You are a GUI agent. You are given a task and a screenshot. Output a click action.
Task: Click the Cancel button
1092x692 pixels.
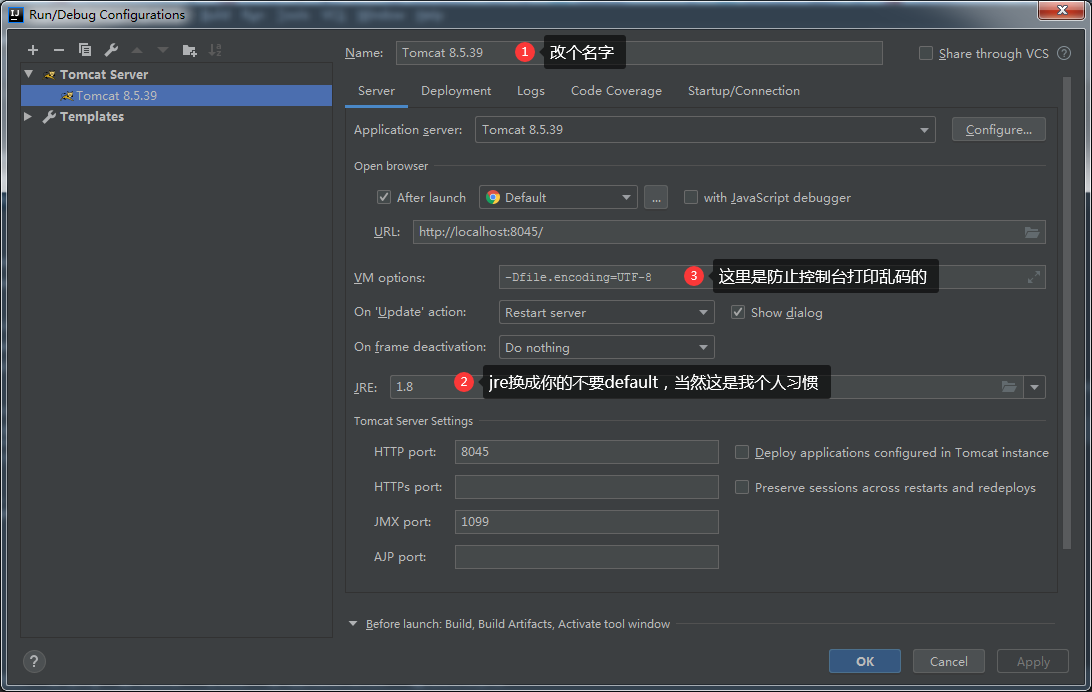(949, 661)
